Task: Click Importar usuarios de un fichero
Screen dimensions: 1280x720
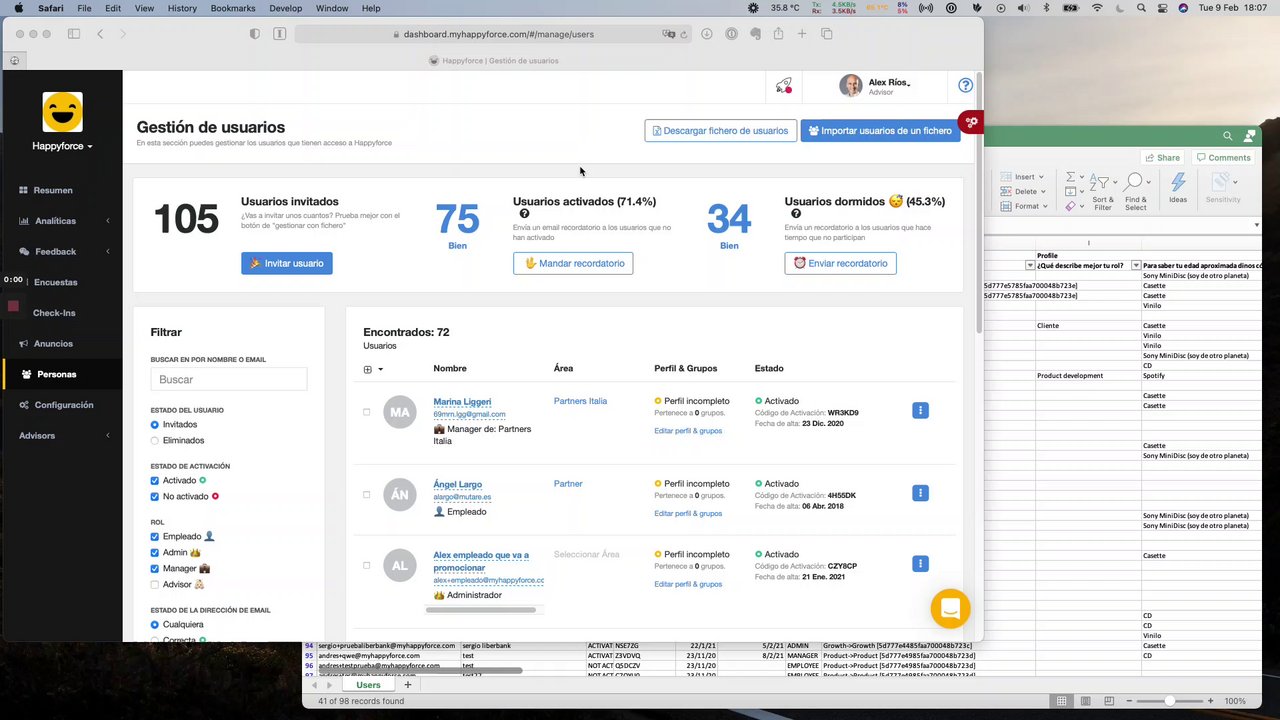Action: 880,131
